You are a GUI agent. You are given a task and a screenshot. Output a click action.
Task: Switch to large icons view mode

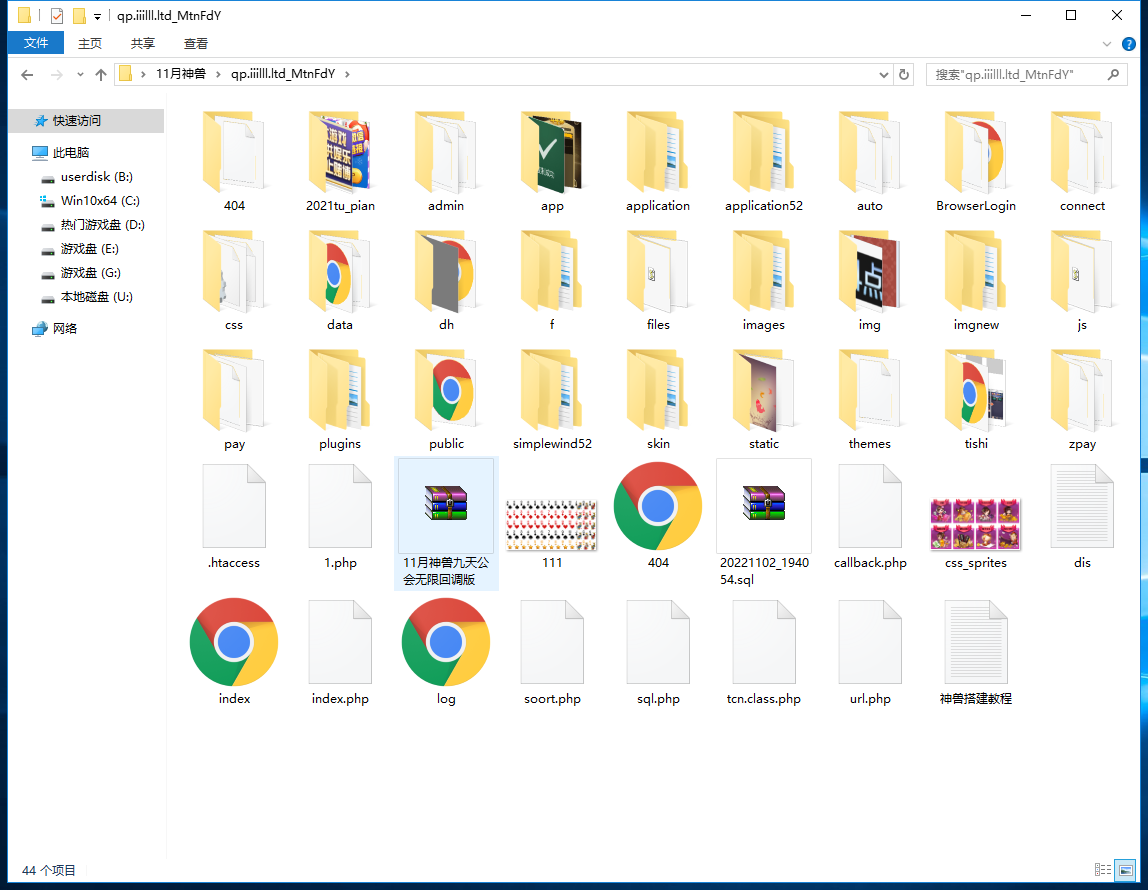pyautogui.click(x=1126, y=870)
